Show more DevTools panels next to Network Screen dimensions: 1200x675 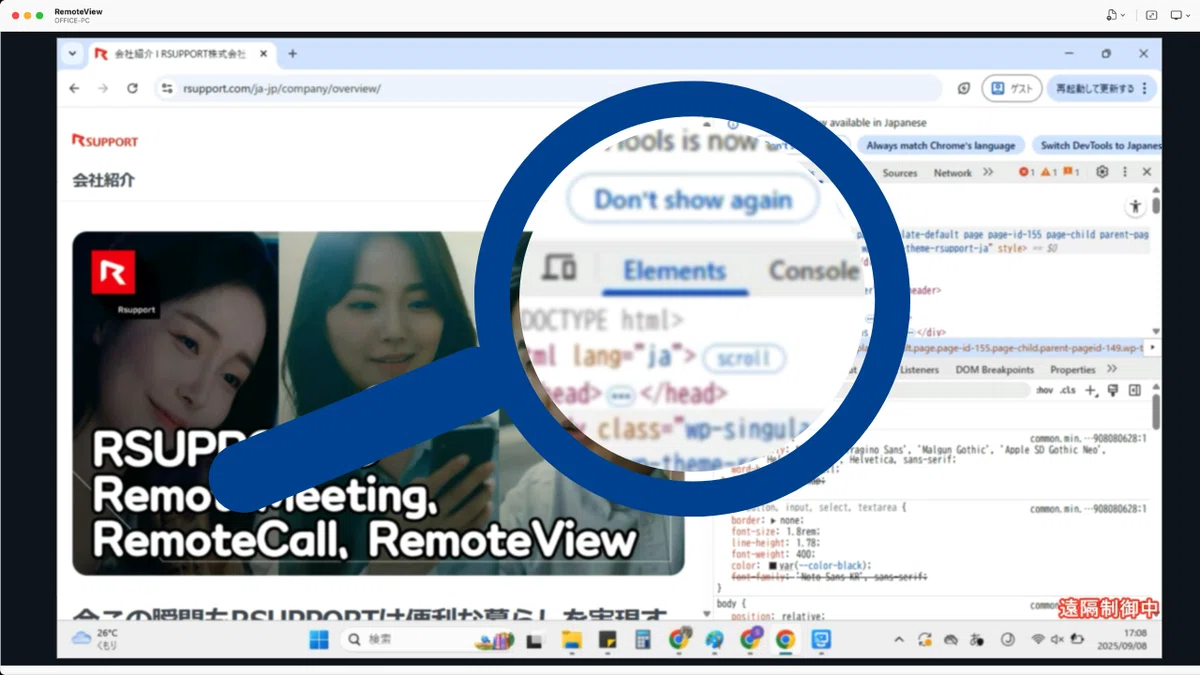coord(988,173)
